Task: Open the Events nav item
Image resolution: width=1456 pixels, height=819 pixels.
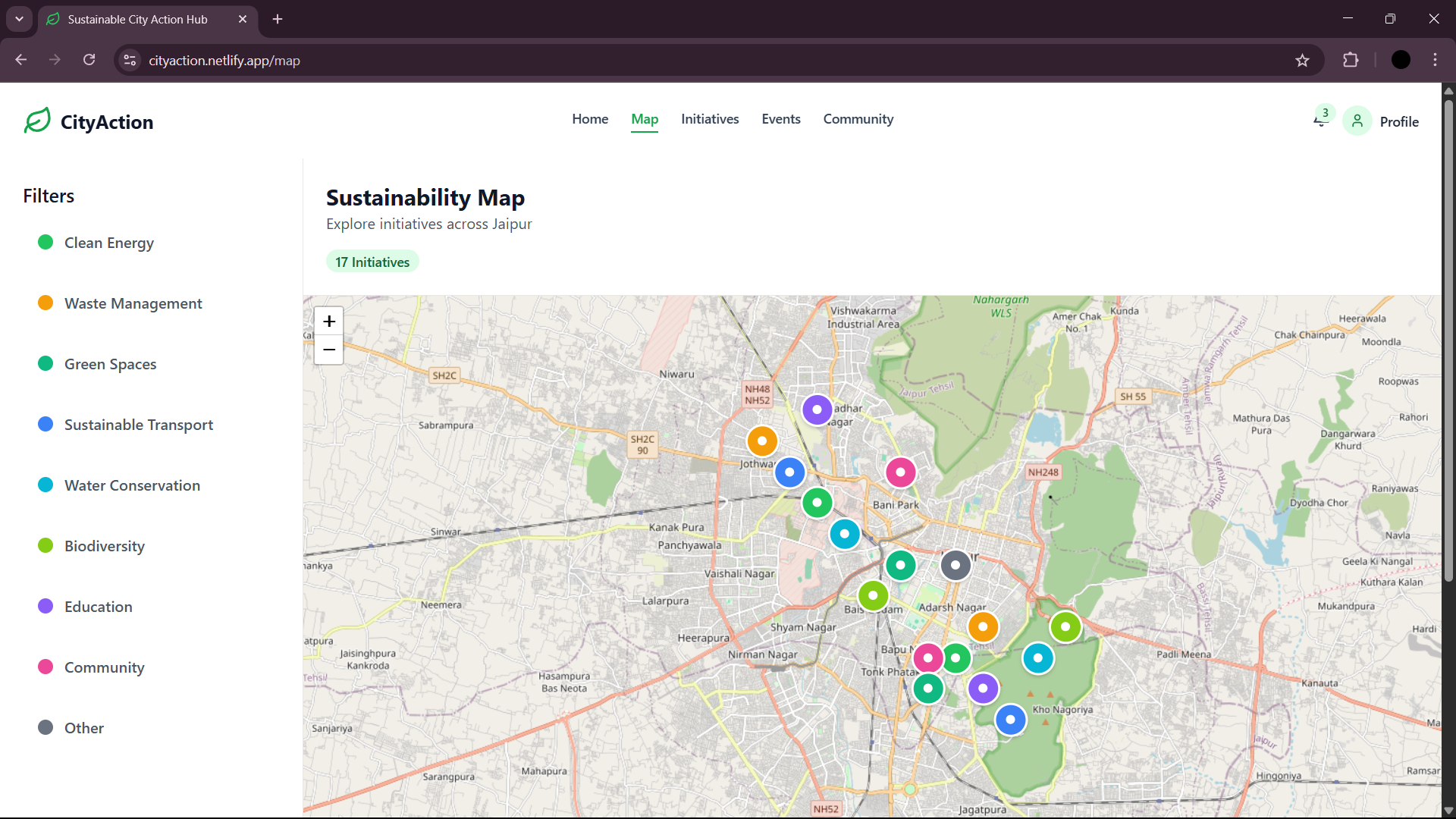Action: [780, 119]
